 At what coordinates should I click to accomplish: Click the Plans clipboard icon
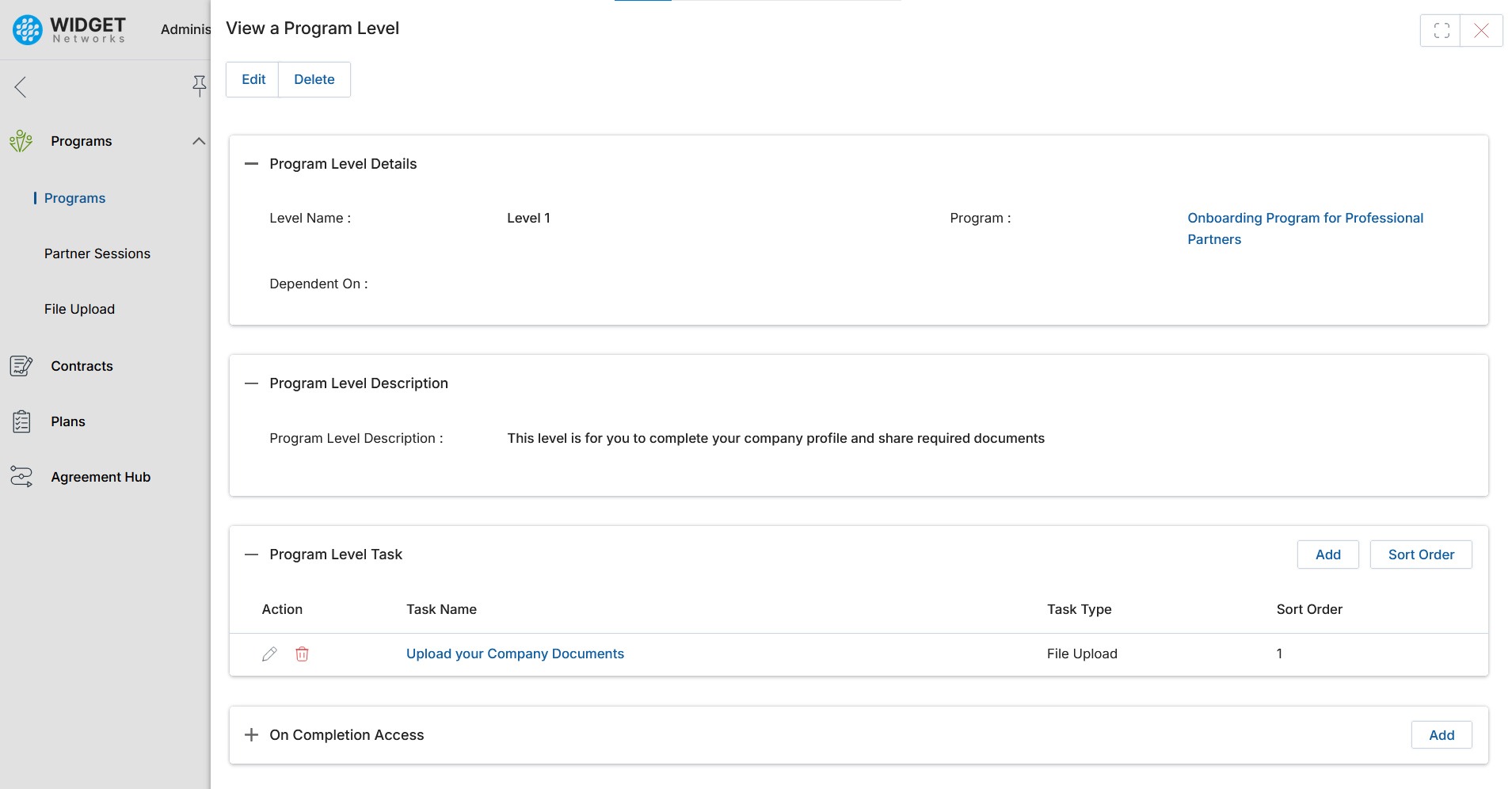21,421
